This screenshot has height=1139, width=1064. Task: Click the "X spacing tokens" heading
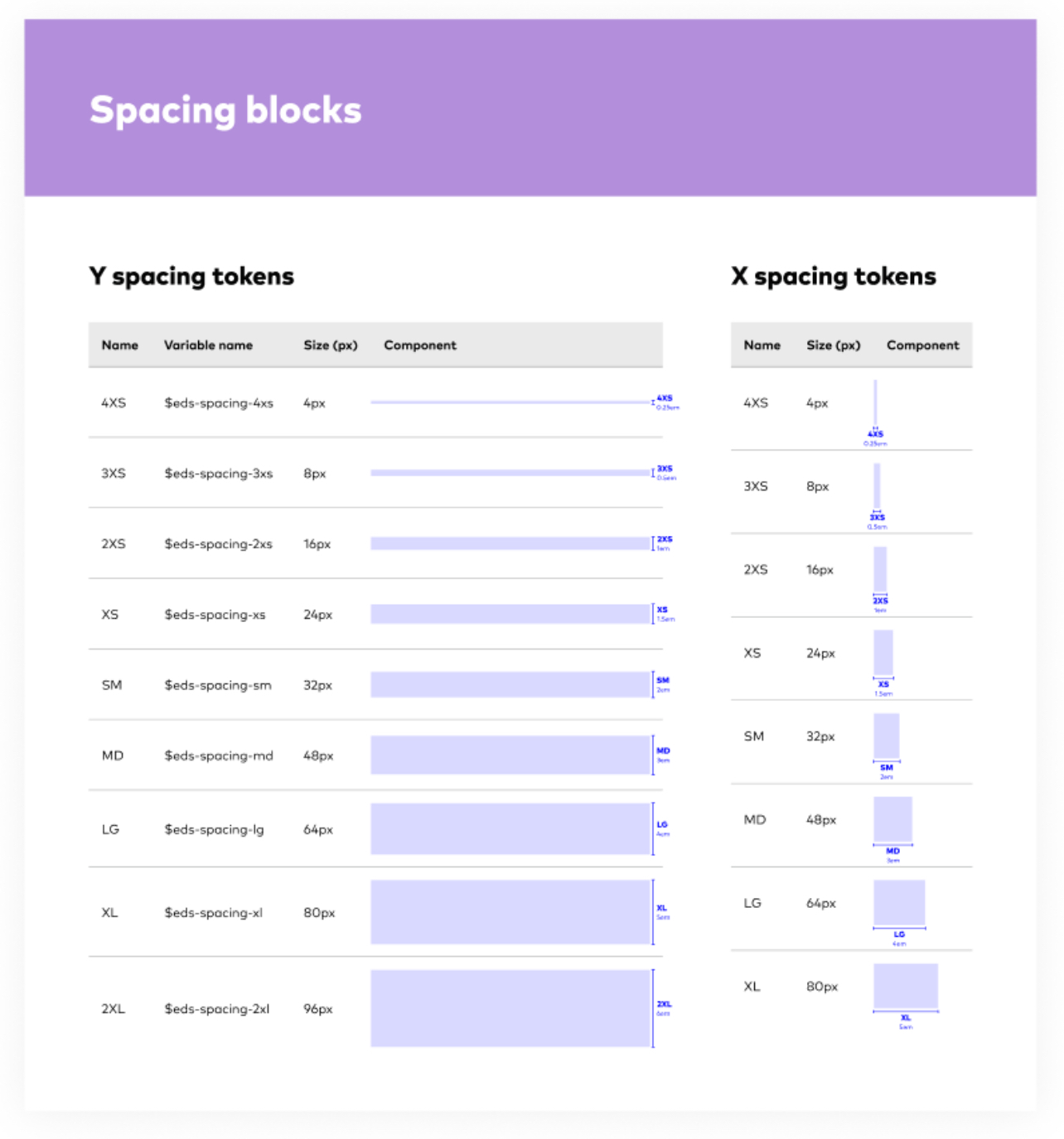coord(834,276)
